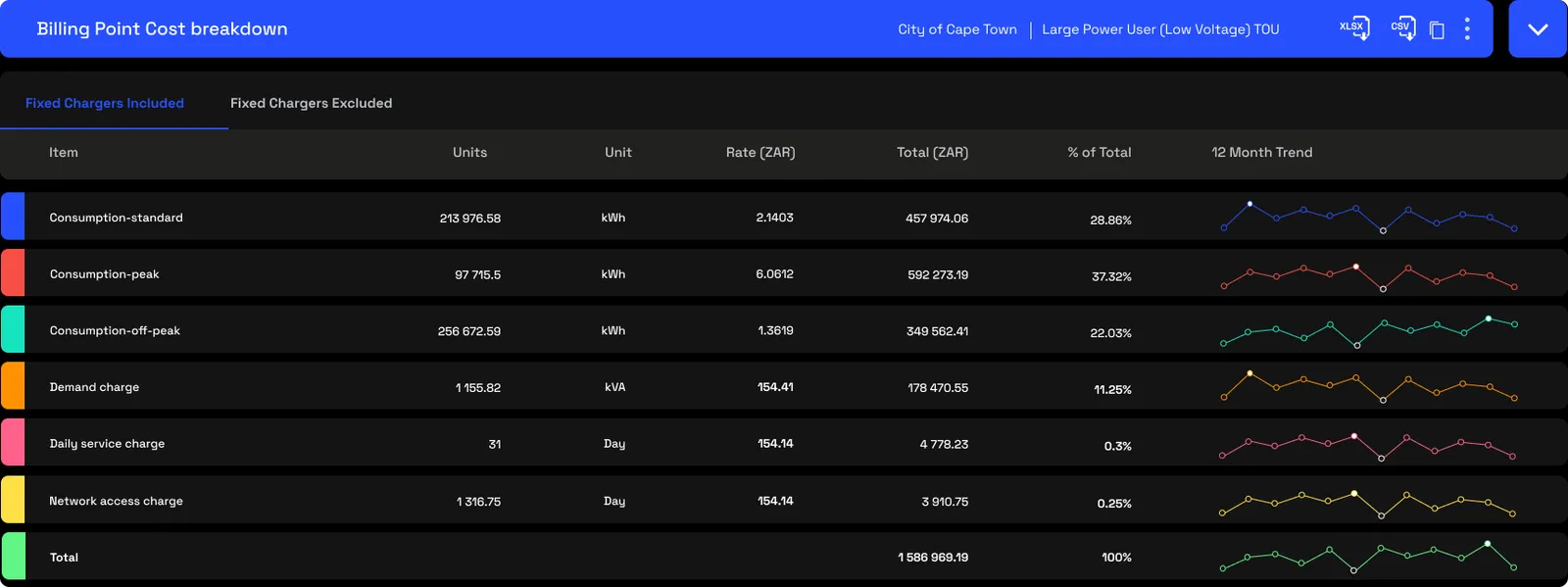Switch to Fixed Chargers Excluded tab
Image resolution: width=1568 pixels, height=587 pixels.
(x=311, y=103)
